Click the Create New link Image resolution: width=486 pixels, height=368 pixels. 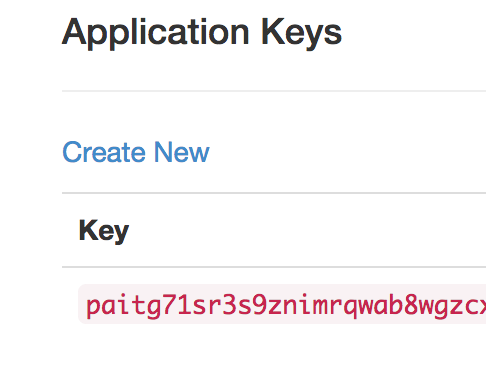point(136,152)
